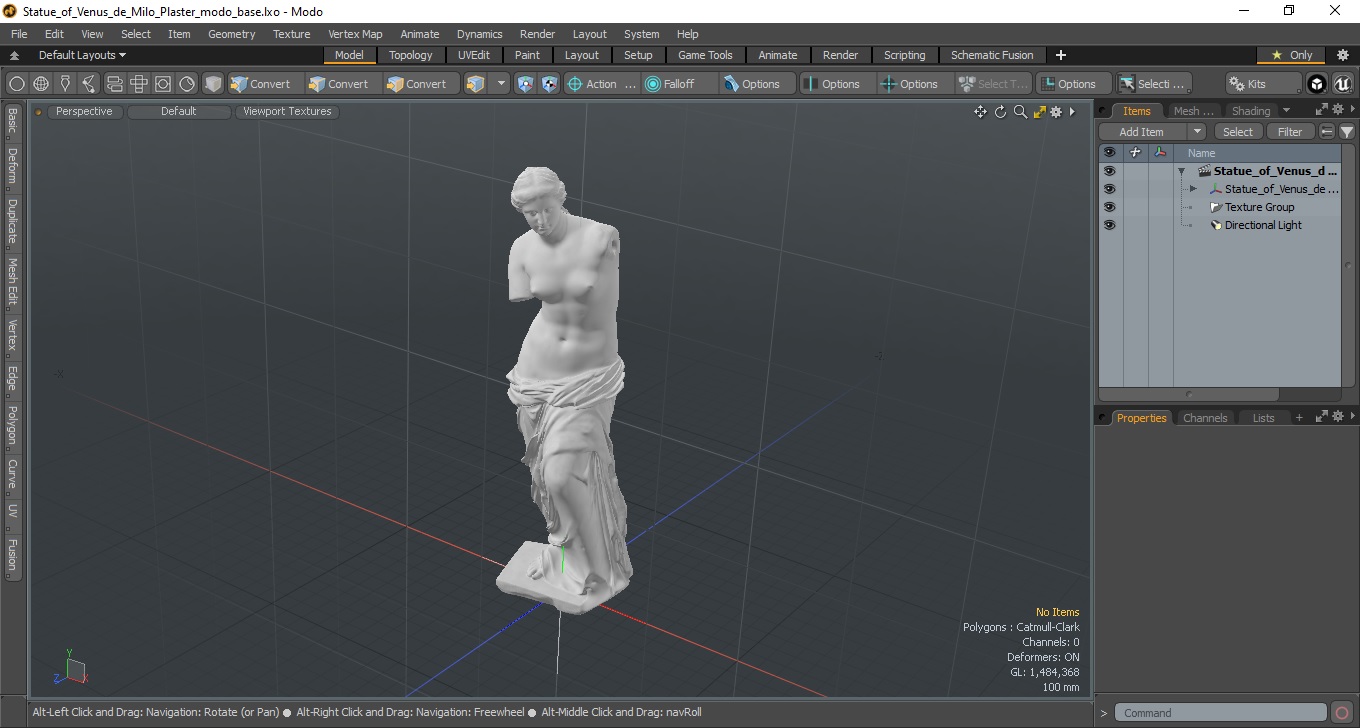The height and width of the screenshot is (728, 1360).
Task: Click the curve path tool icon
Action: [89, 84]
